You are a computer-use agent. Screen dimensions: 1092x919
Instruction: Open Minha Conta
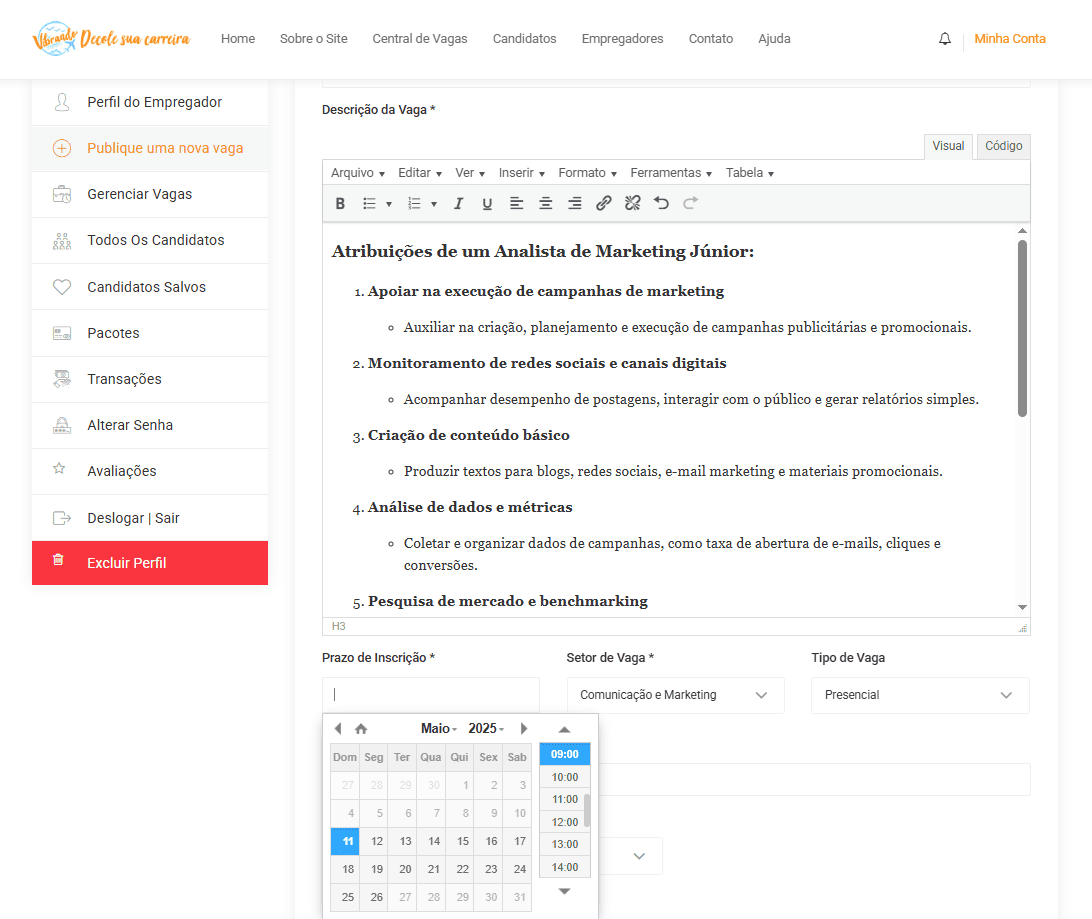tap(1010, 39)
